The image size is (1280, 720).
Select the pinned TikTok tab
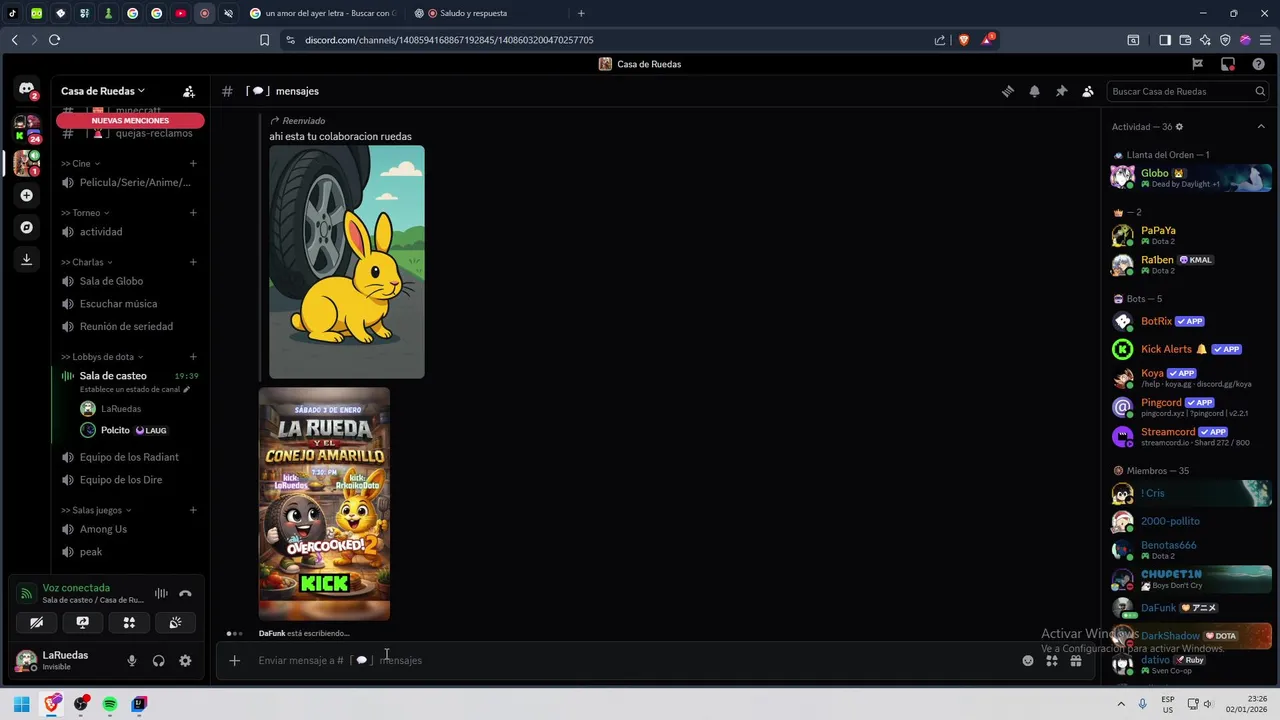tap(13, 13)
